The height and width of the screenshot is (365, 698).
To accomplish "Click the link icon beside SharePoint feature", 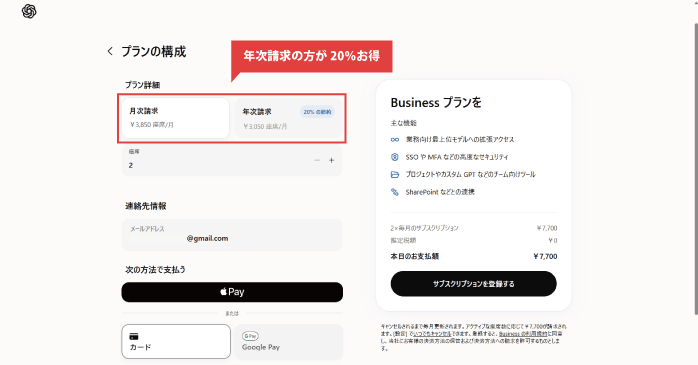I will (x=395, y=192).
